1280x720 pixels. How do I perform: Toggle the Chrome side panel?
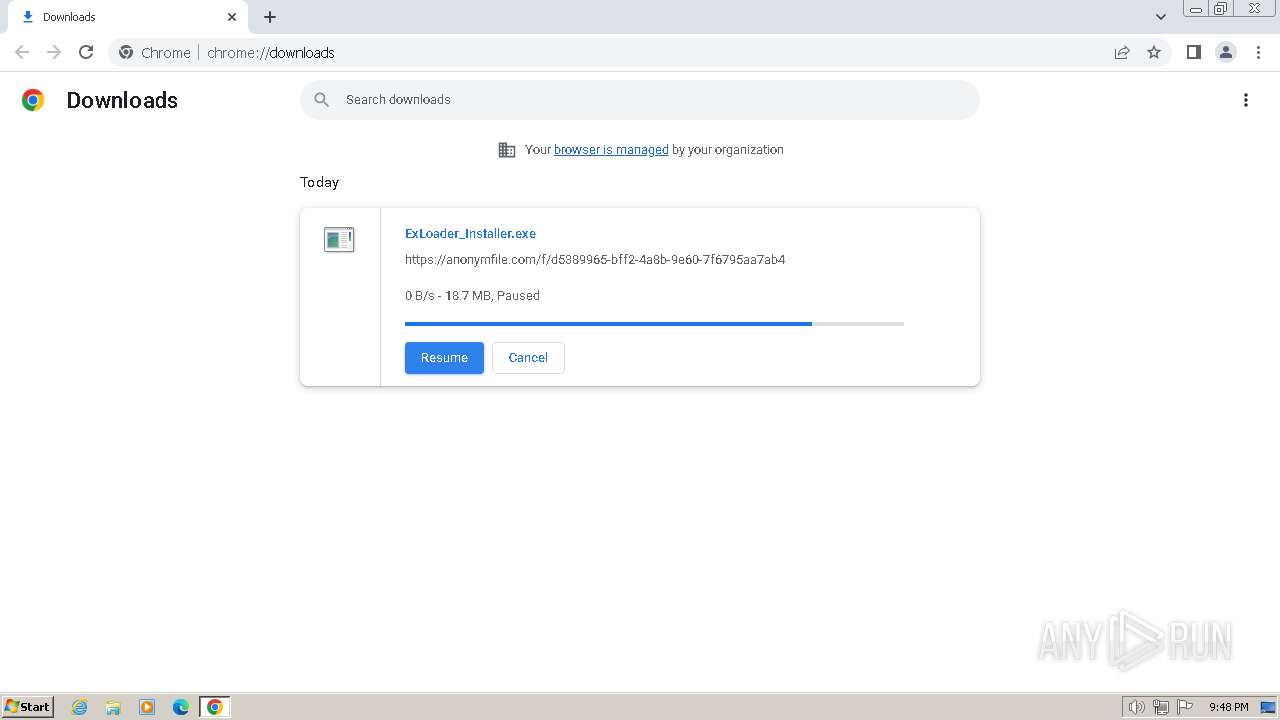click(1193, 52)
